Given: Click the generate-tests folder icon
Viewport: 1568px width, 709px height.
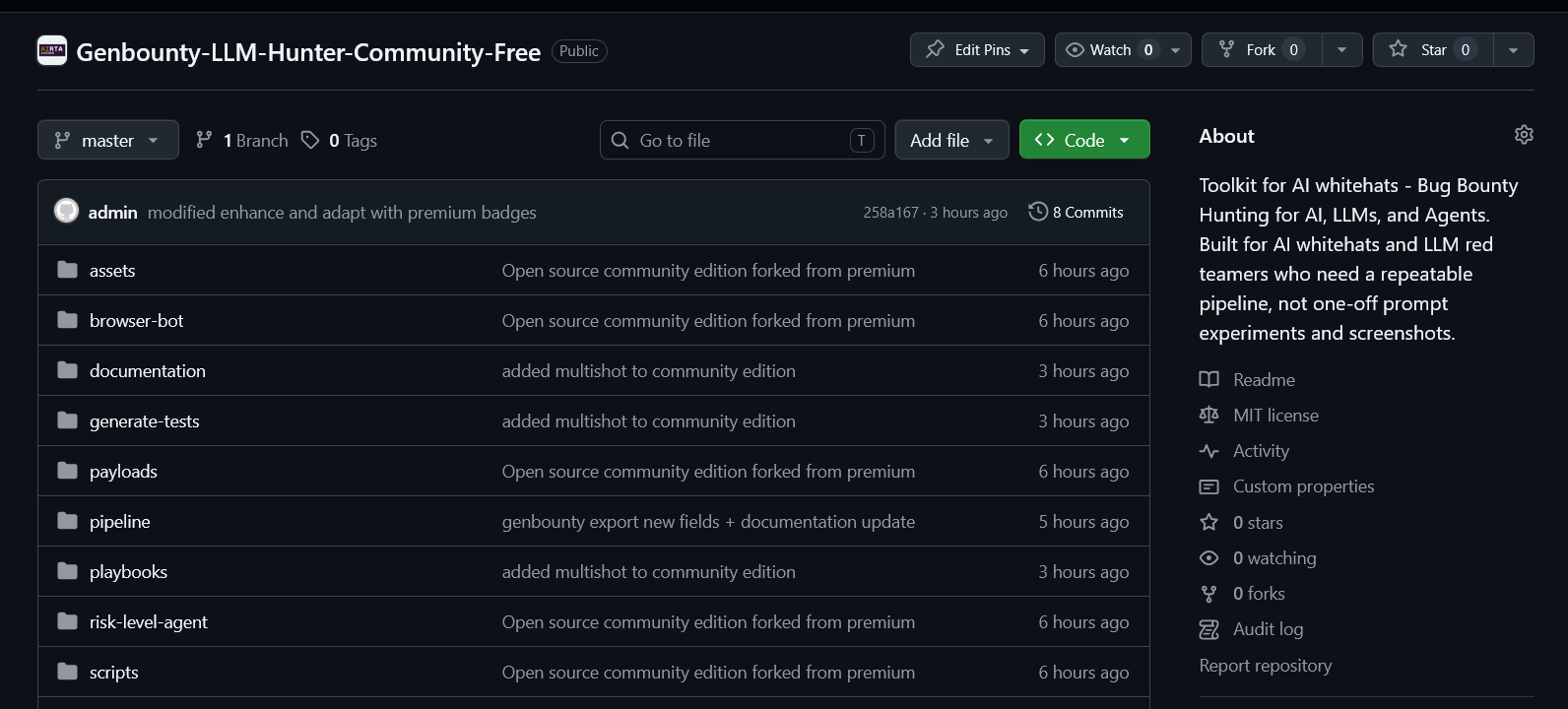Looking at the screenshot, I should point(67,420).
